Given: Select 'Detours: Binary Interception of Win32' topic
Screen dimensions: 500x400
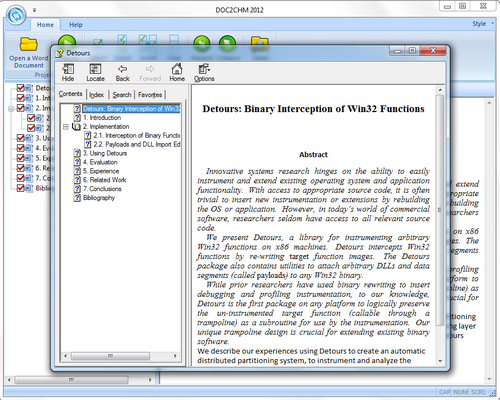Looking at the screenshot, I should pos(131,109).
